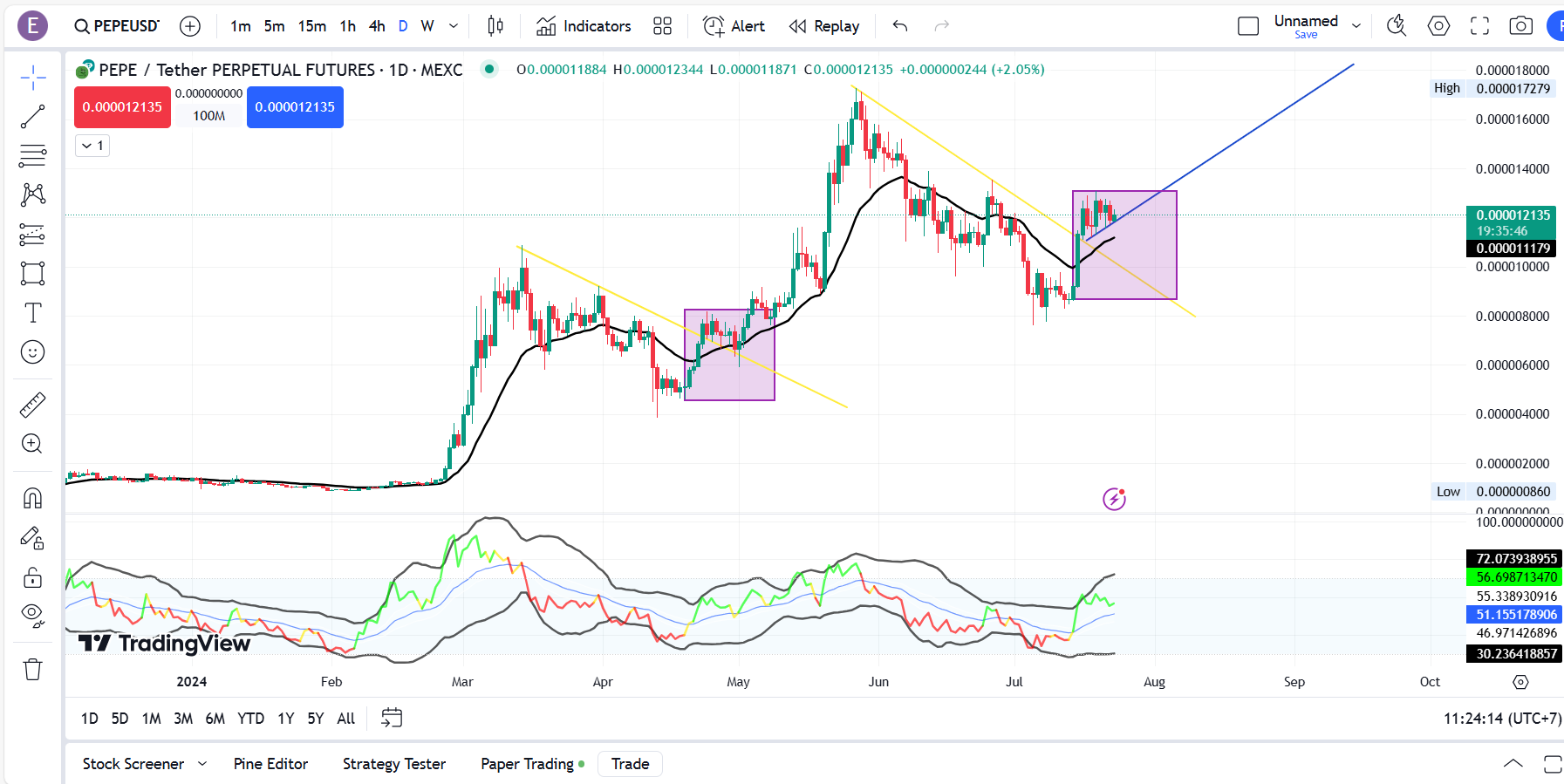Expand the Unnamed layout dropdown arrow
1564x784 pixels.
(x=1356, y=26)
